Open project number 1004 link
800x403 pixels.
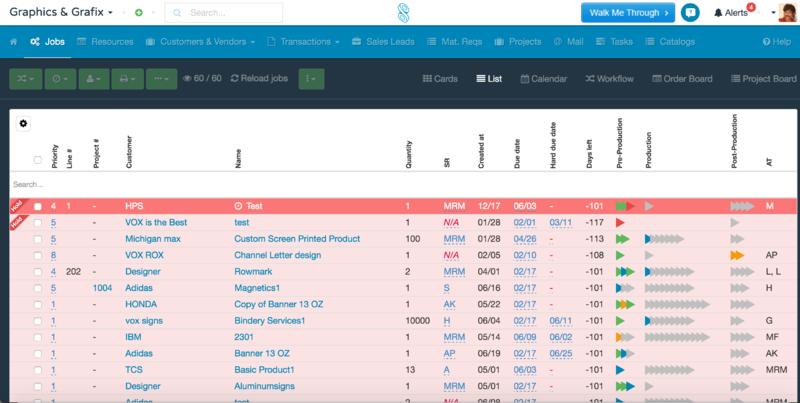[102, 288]
